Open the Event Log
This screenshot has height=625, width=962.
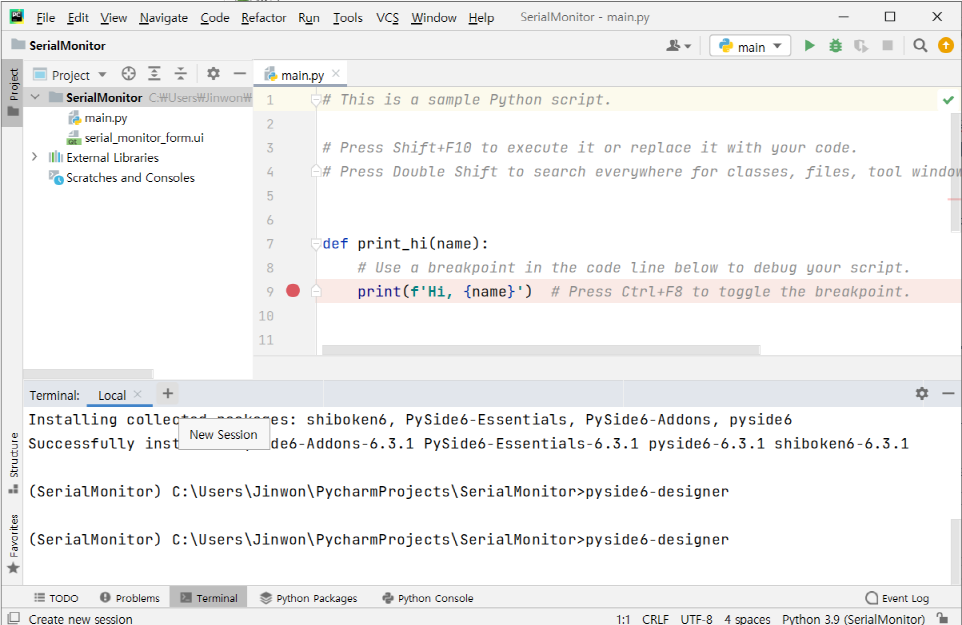click(897, 598)
